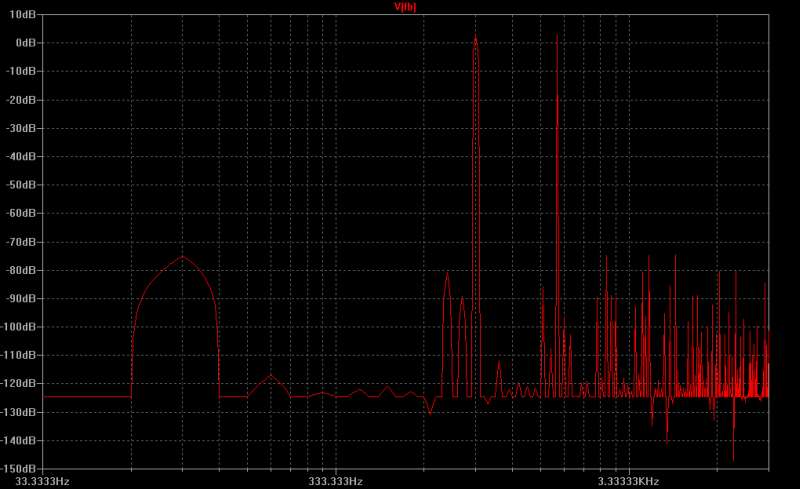Click the red V(b) trace label
Viewport: 800px width, 489px height.
(x=405, y=7)
